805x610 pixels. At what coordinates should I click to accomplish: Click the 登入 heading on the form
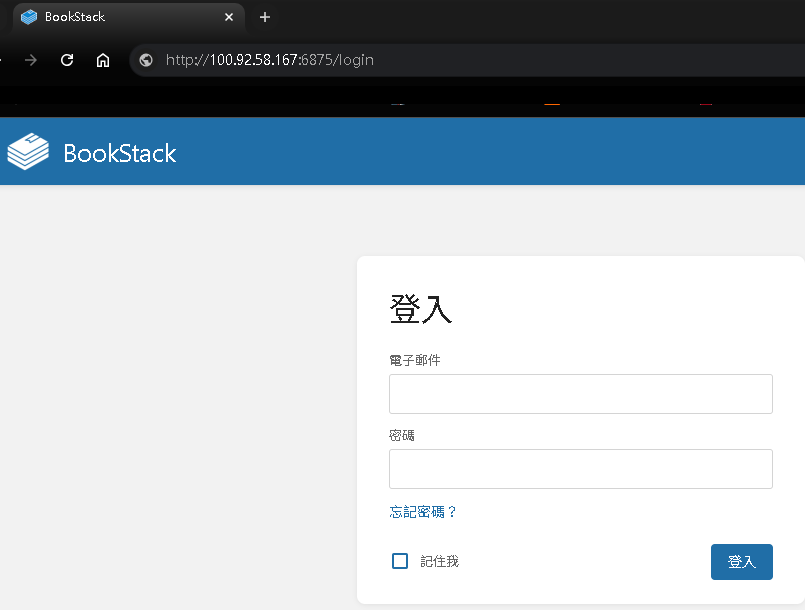click(421, 310)
